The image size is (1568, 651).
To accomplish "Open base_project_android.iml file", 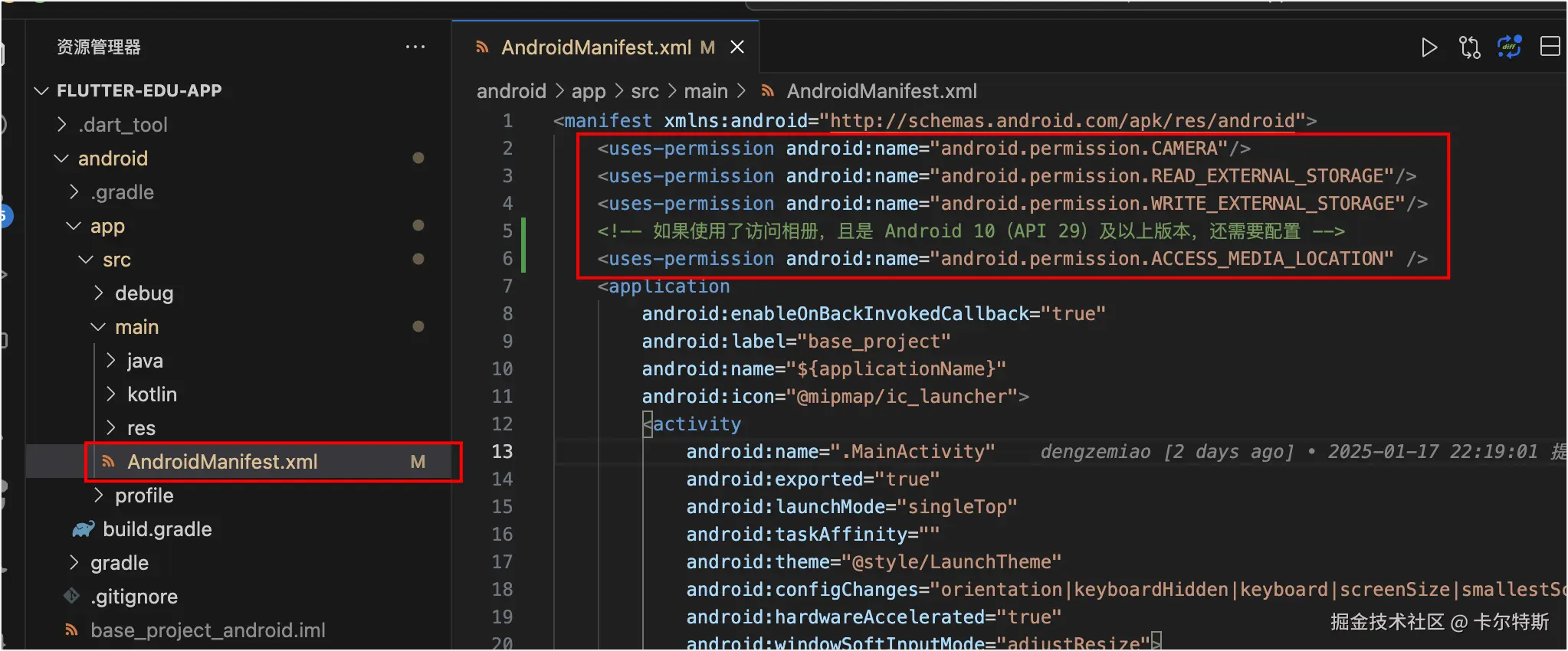I will point(208,630).
